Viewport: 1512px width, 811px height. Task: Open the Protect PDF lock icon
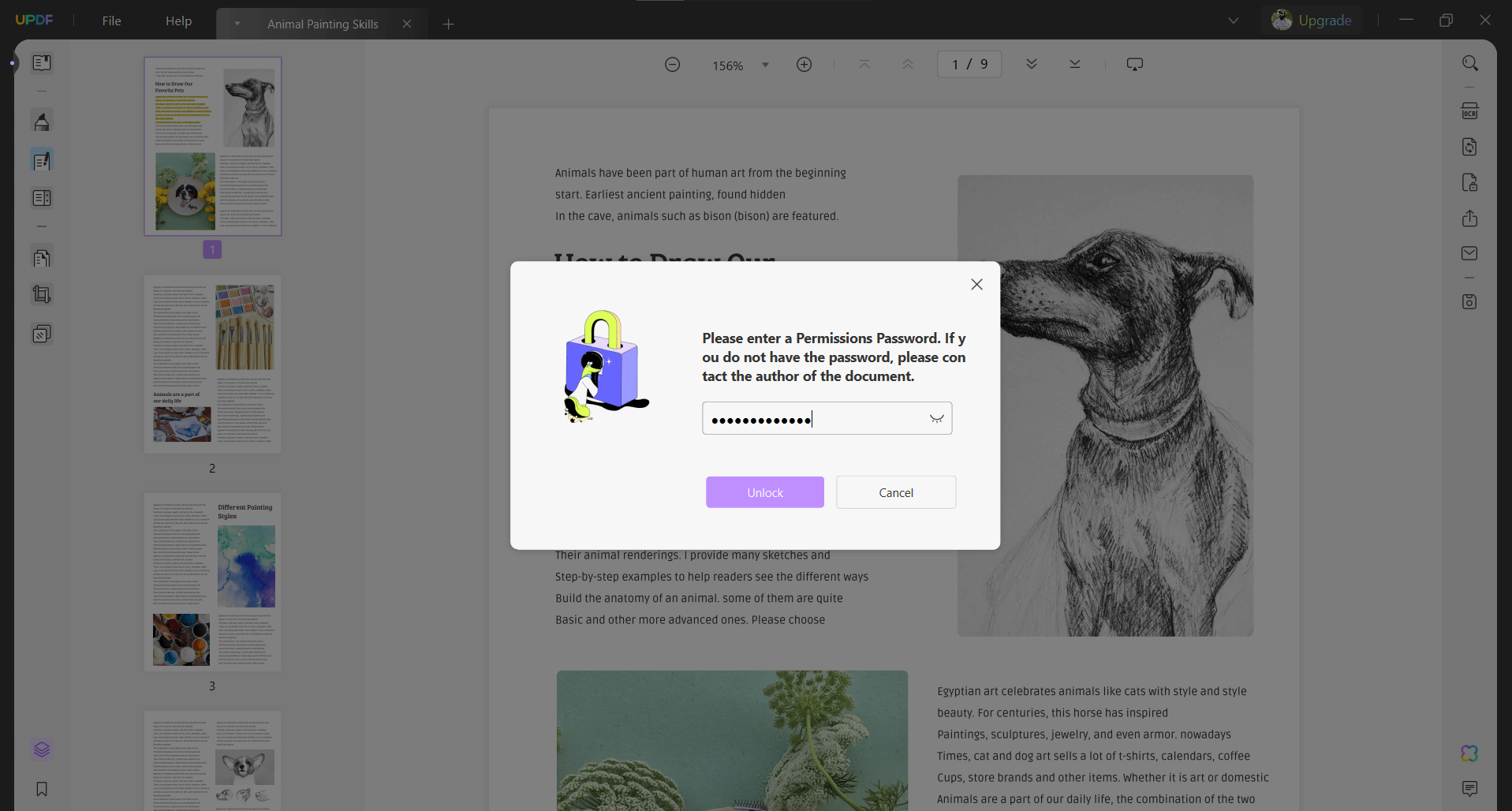(1469, 183)
